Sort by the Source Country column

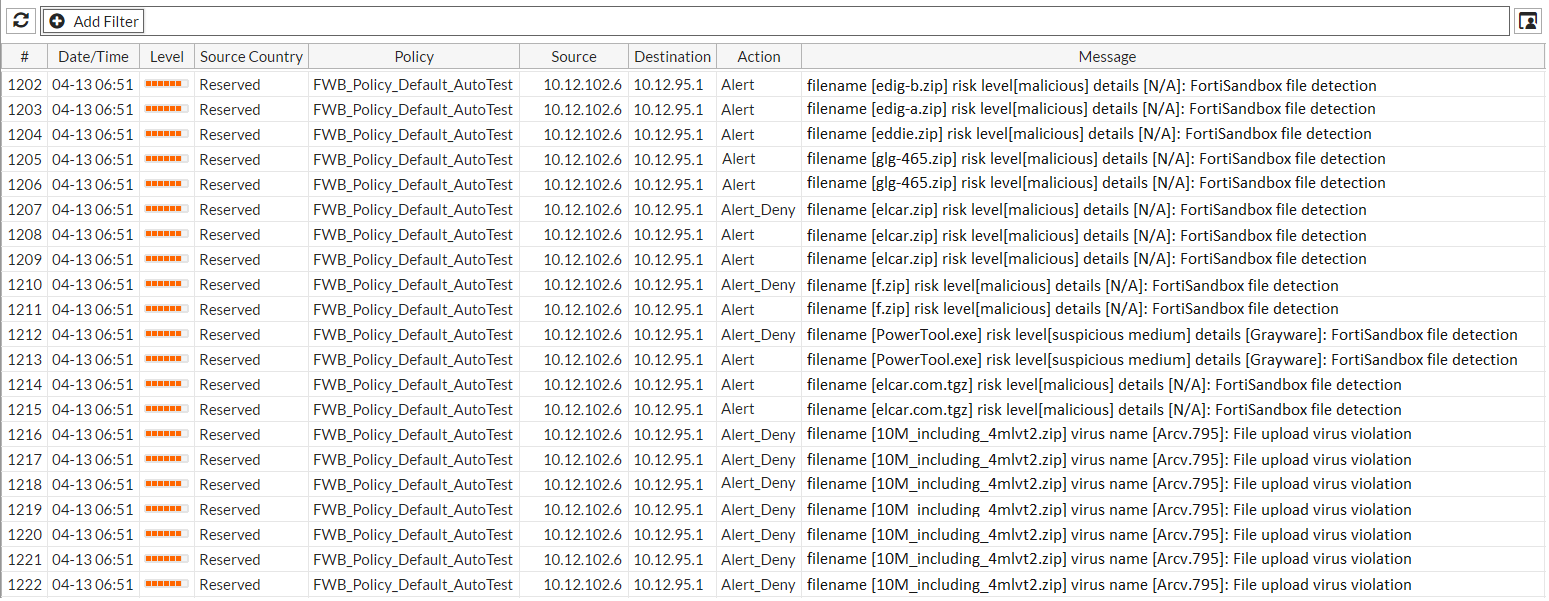251,57
